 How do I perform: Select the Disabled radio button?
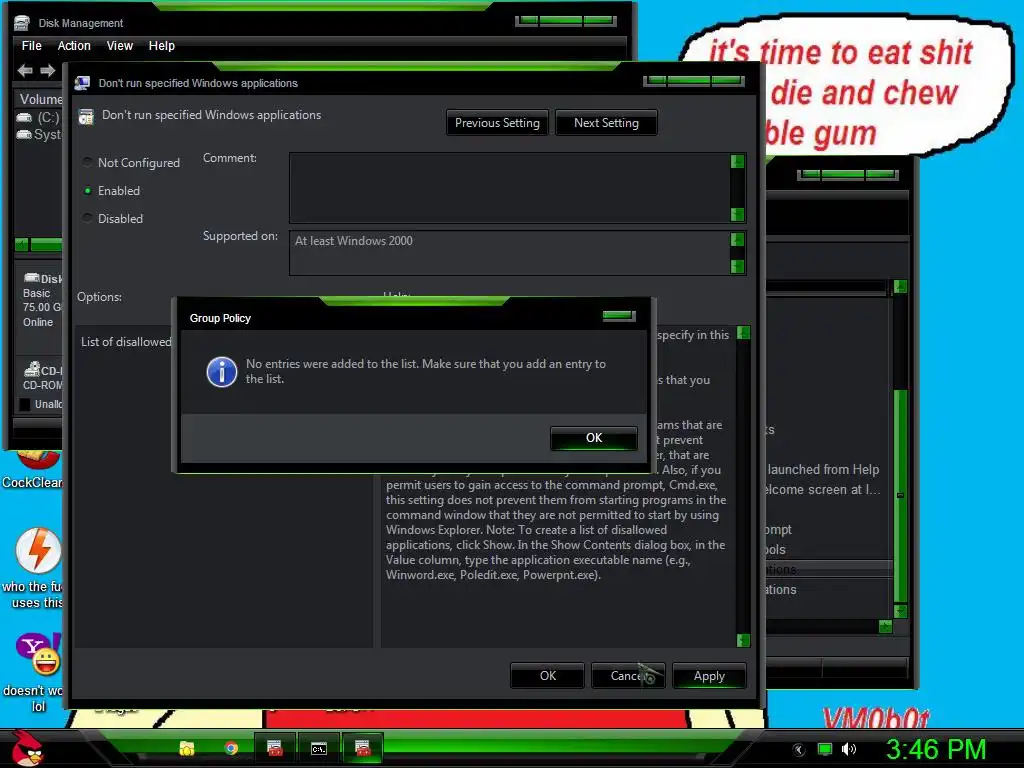[x=88, y=218]
